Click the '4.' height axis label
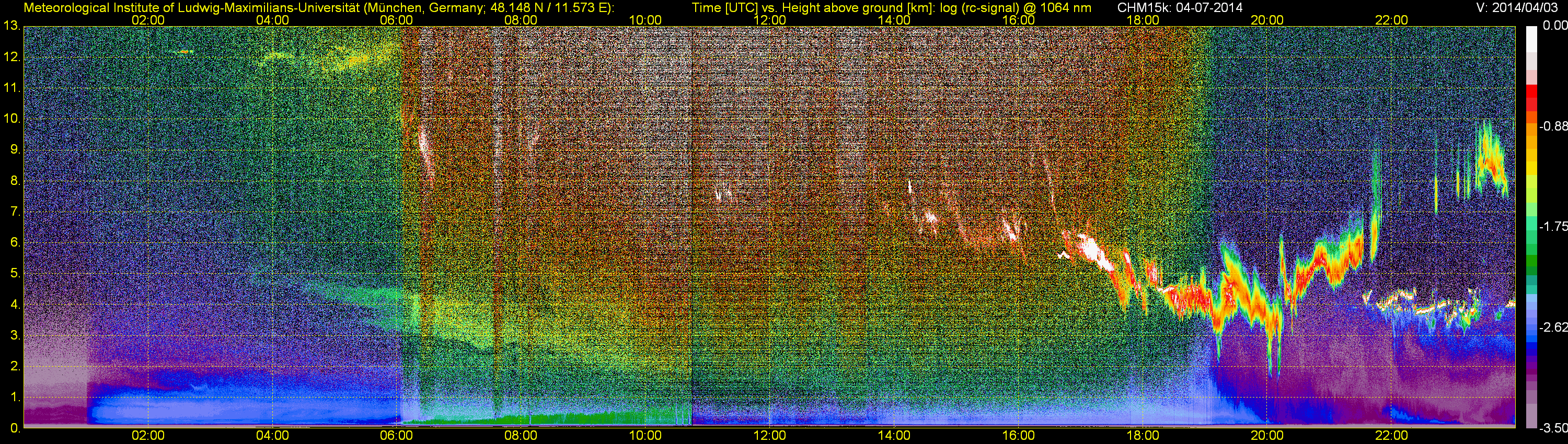The width and height of the screenshot is (1568, 444). [x=15, y=305]
